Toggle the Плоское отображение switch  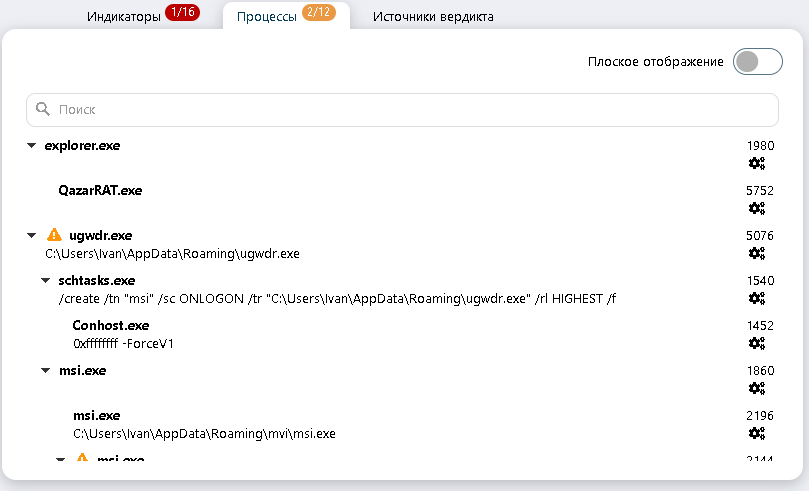757,62
